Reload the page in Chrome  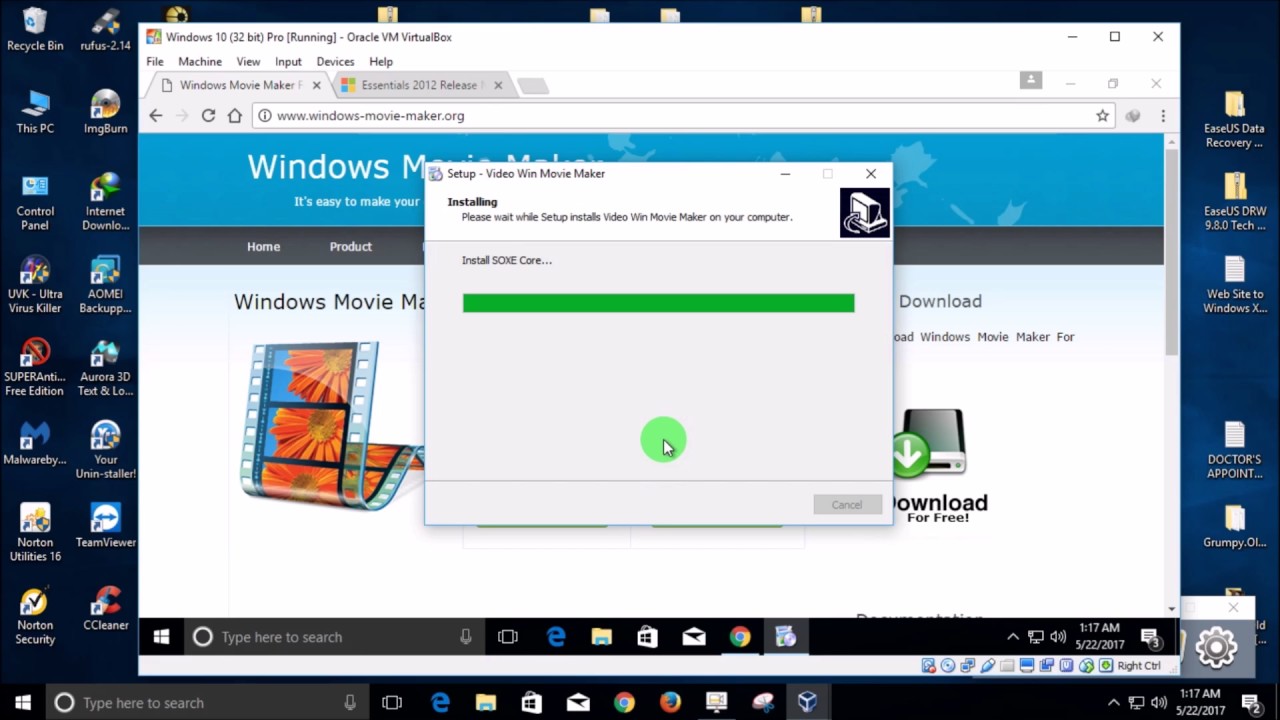(208, 116)
